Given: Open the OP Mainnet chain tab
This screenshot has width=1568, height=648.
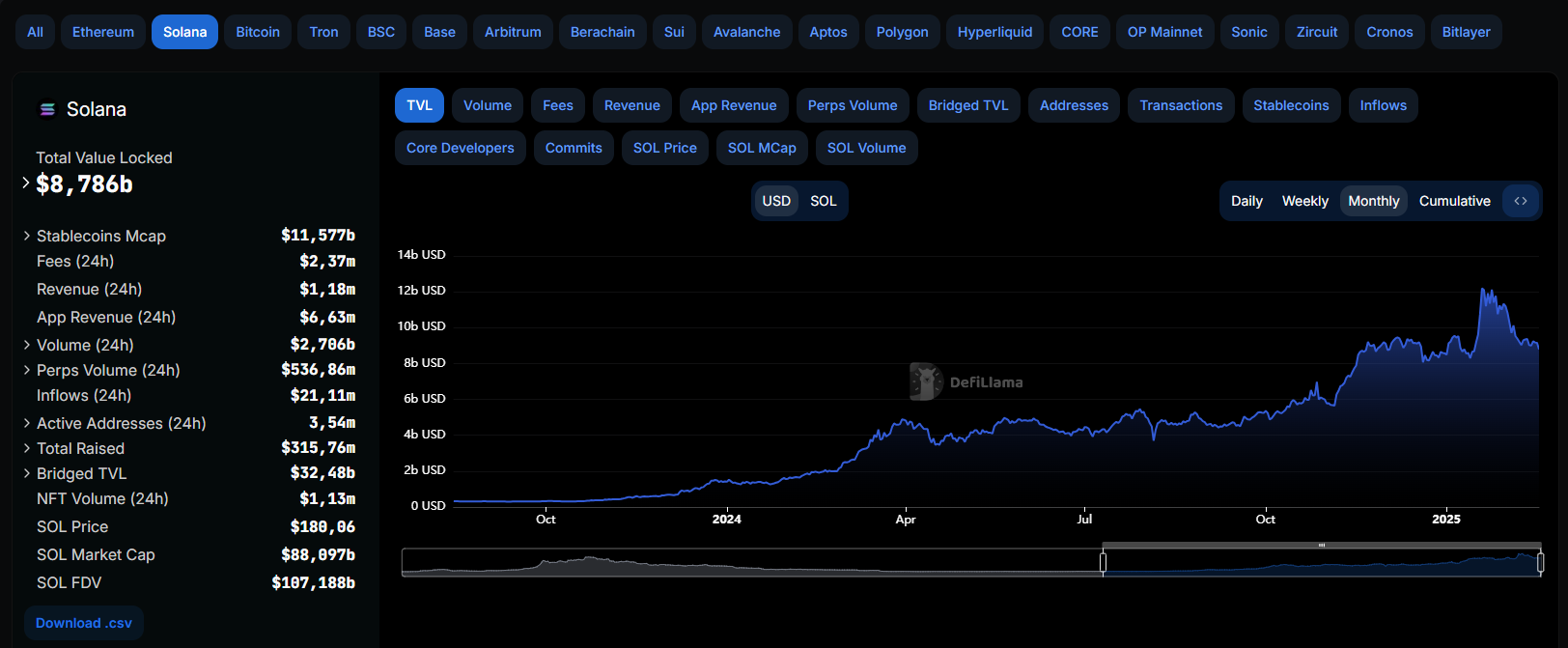Looking at the screenshot, I should click(1164, 32).
